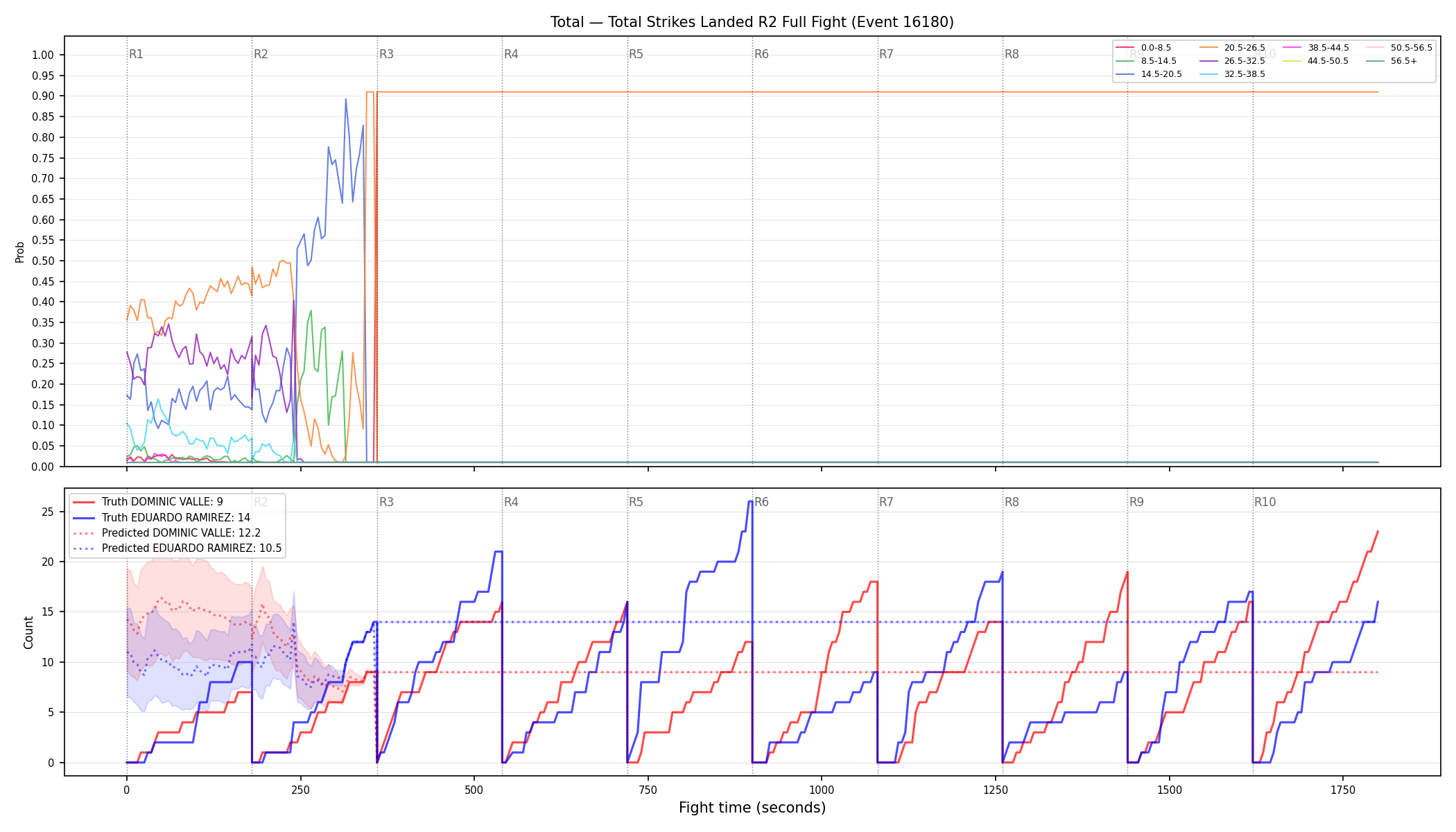The height and width of the screenshot is (832, 1456).
Task: Click the 1500 tick on the time axis
Action: point(1170,790)
